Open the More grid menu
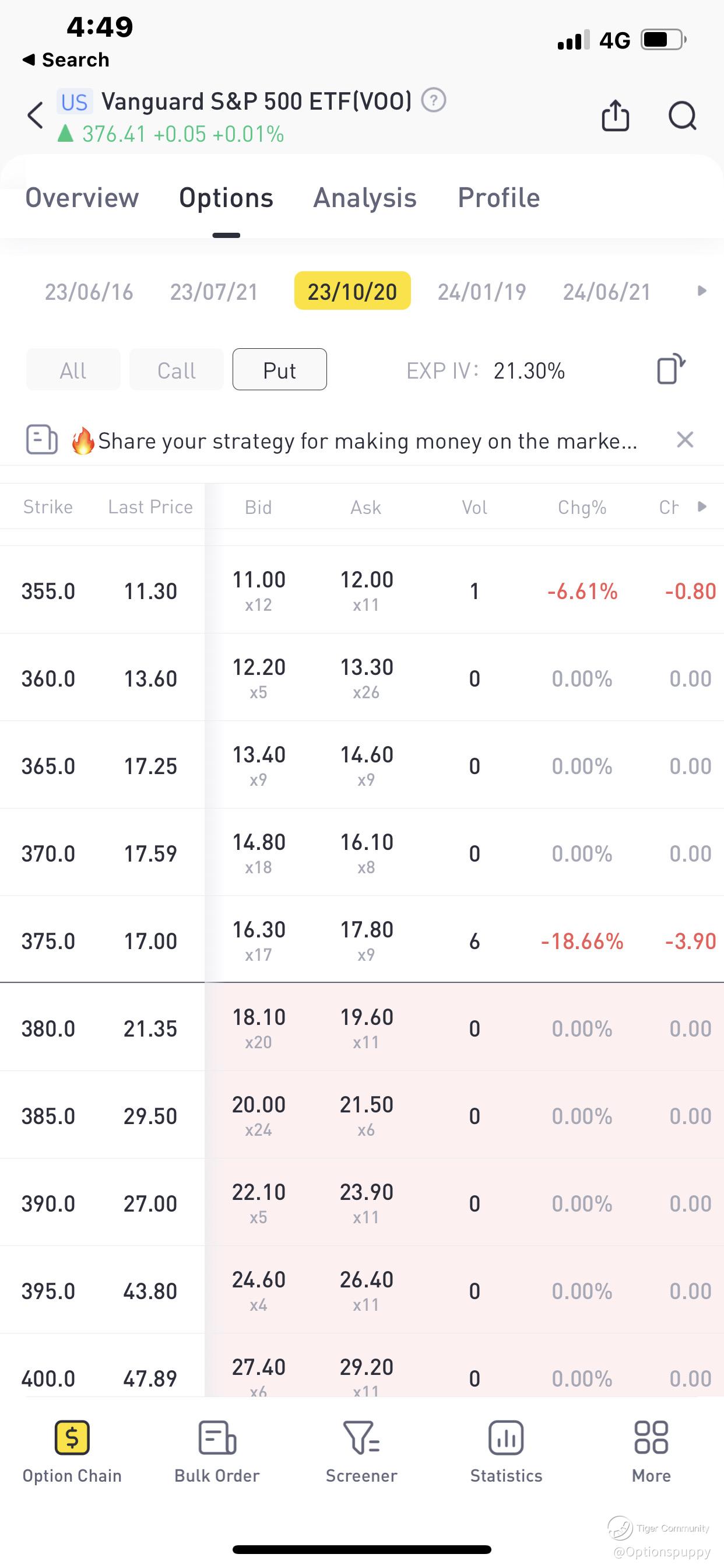This screenshot has width=724, height=1568. [651, 1452]
